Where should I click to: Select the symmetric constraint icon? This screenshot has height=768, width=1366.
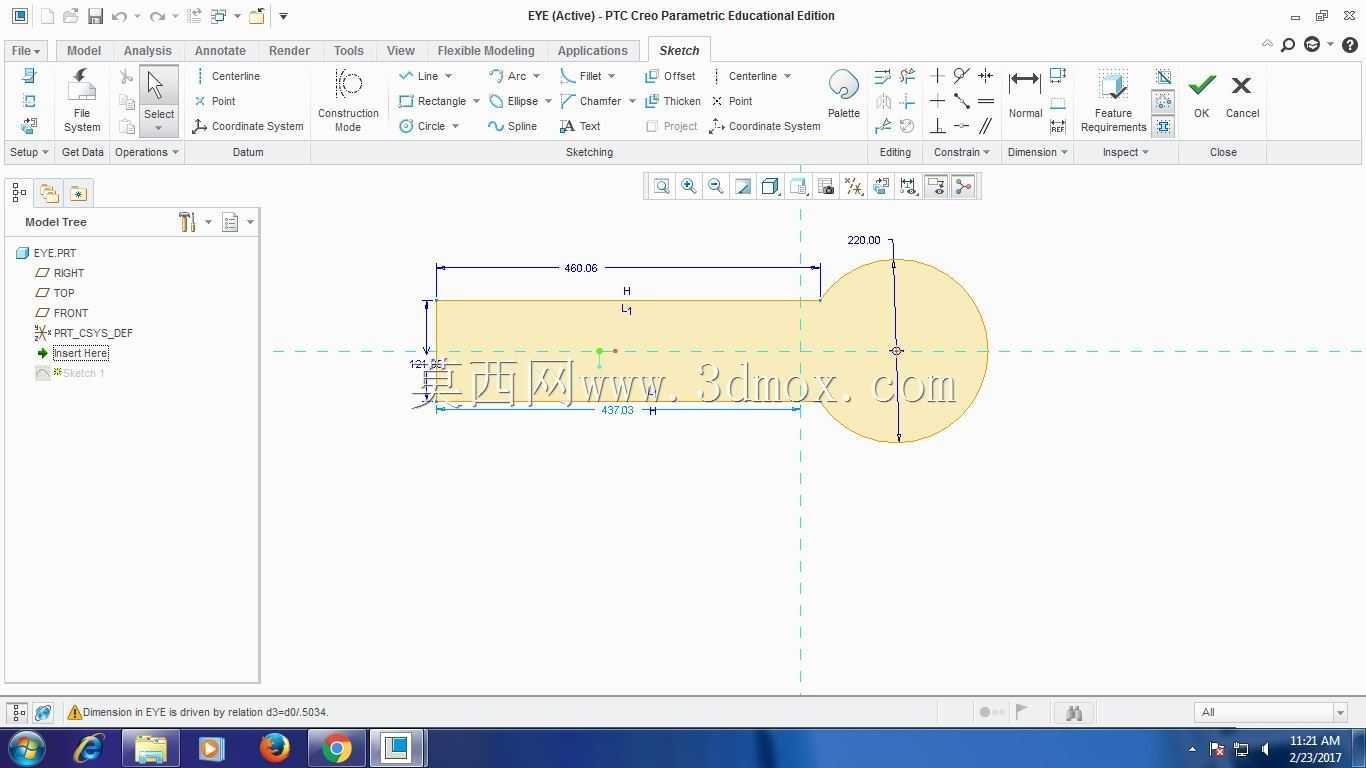tap(986, 76)
